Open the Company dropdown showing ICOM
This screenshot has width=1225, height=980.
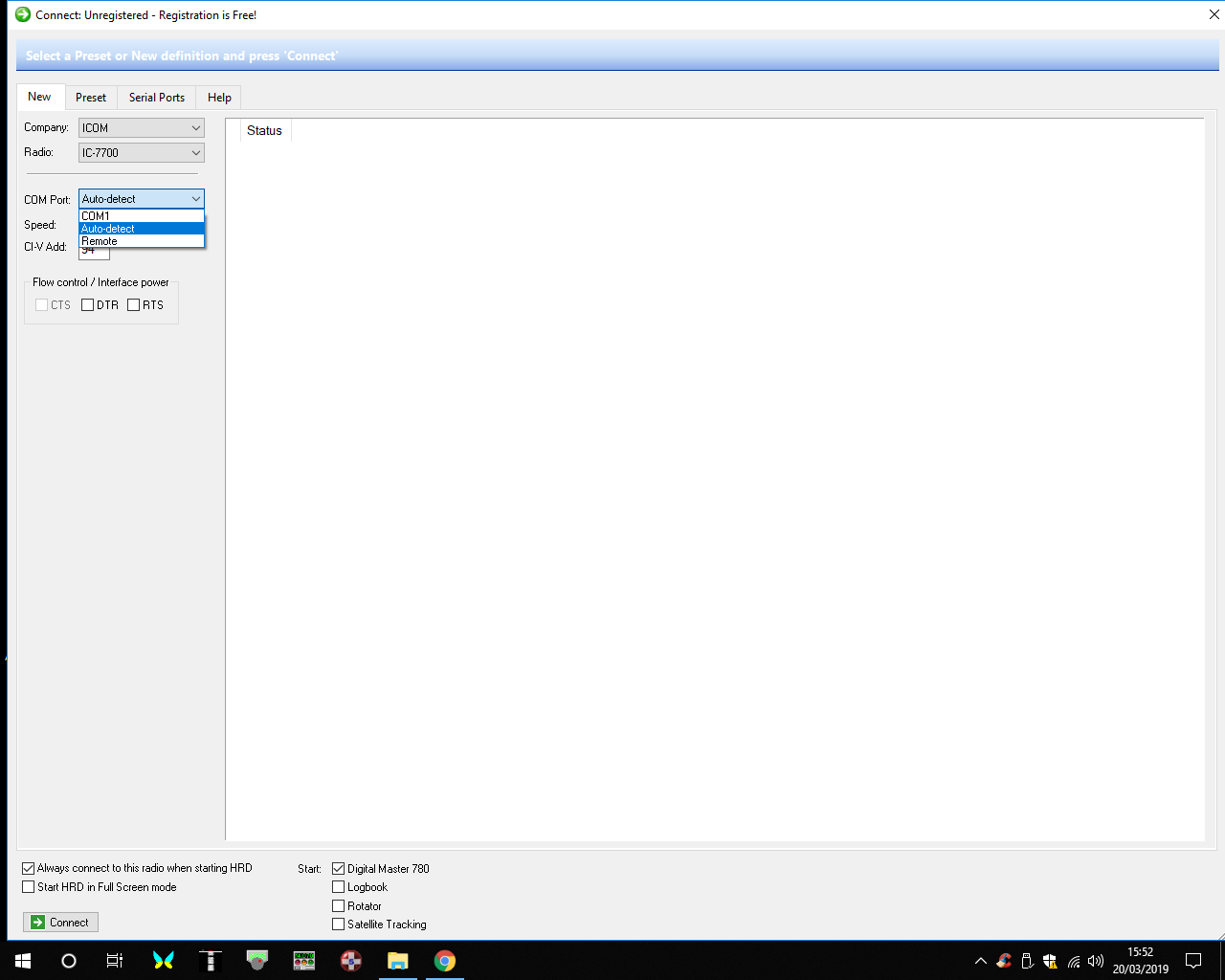[x=142, y=127]
